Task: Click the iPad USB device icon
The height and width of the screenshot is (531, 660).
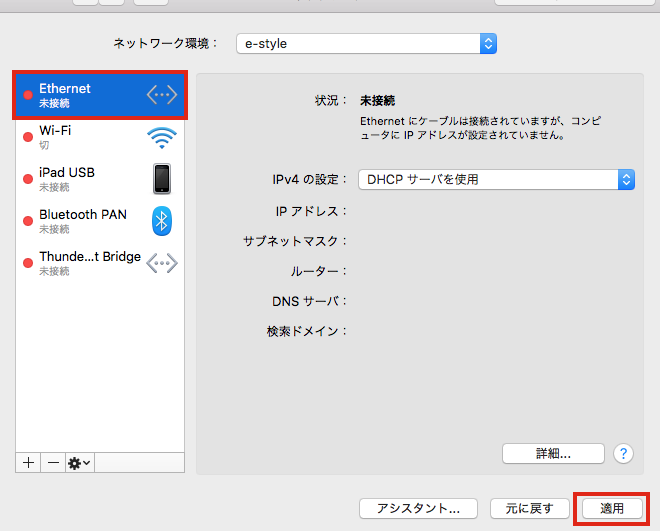Action: [162, 179]
